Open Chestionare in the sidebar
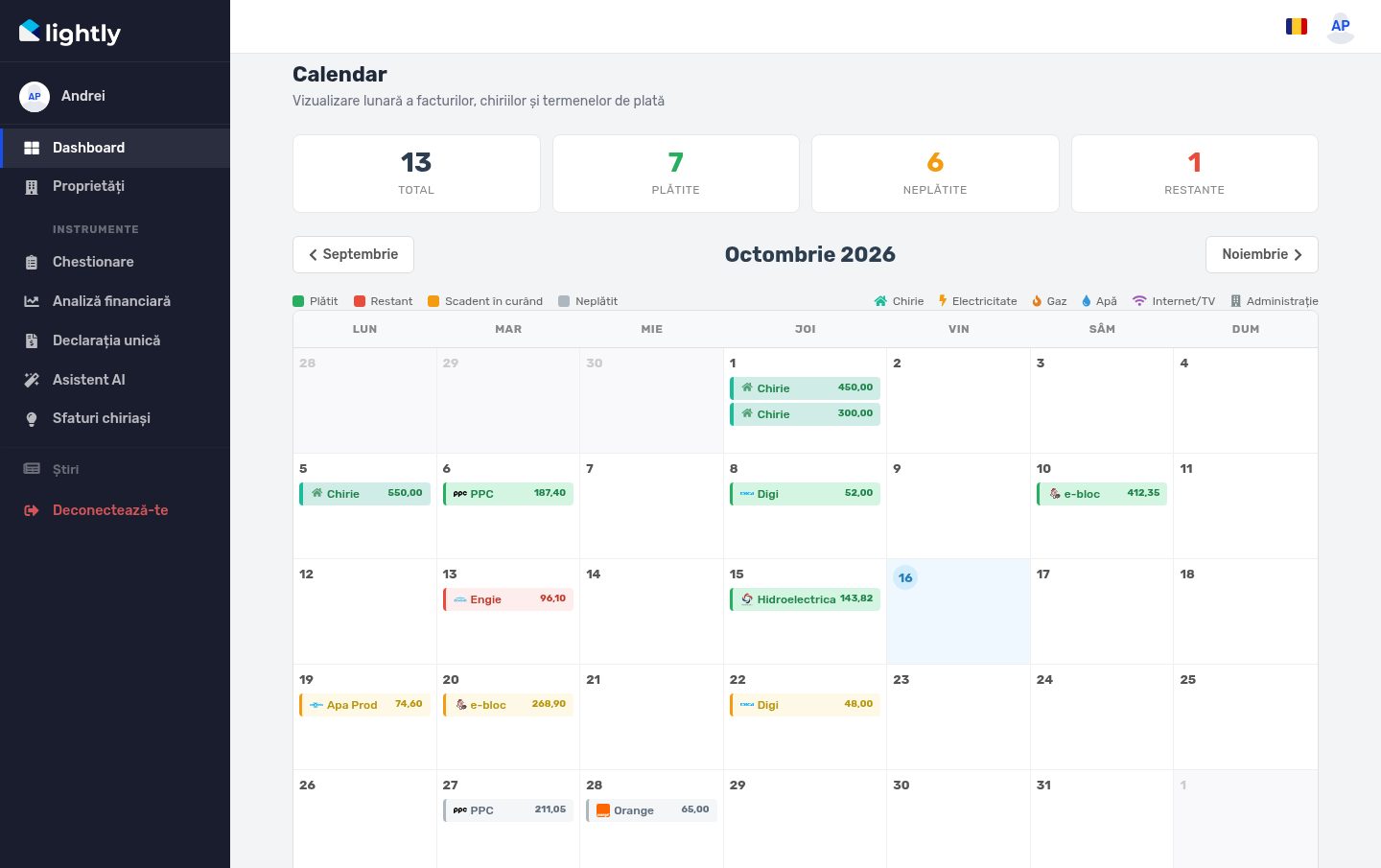The width and height of the screenshot is (1381, 868). 115,262
